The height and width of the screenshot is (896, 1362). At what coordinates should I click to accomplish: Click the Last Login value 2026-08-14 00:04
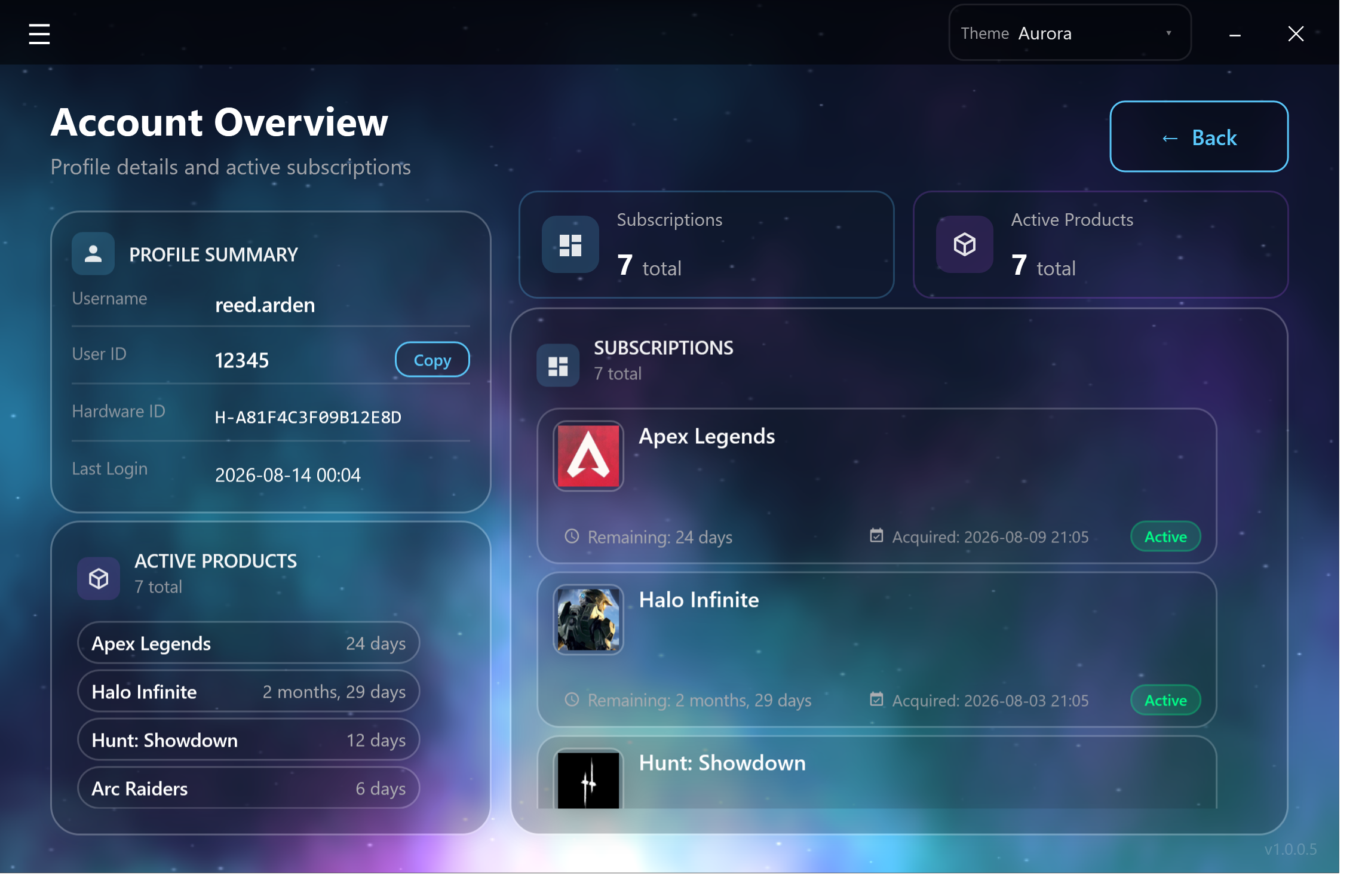pyautogui.click(x=287, y=475)
